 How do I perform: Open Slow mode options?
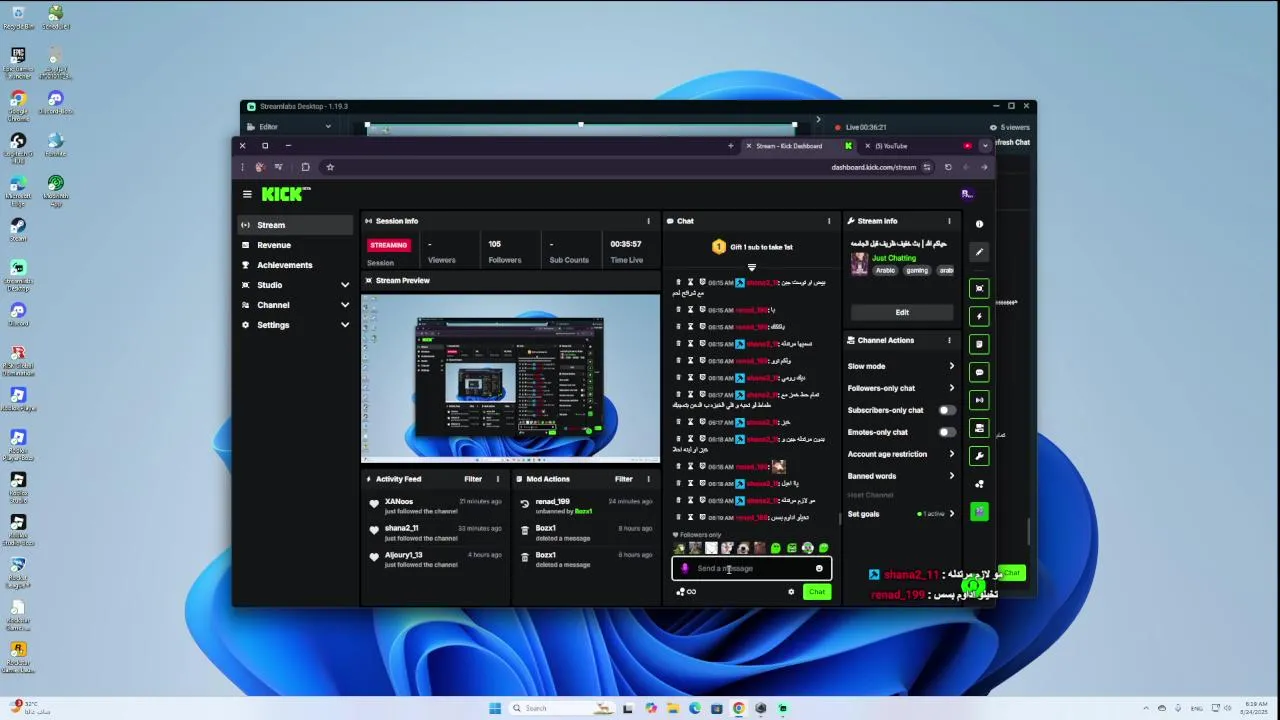click(x=901, y=366)
